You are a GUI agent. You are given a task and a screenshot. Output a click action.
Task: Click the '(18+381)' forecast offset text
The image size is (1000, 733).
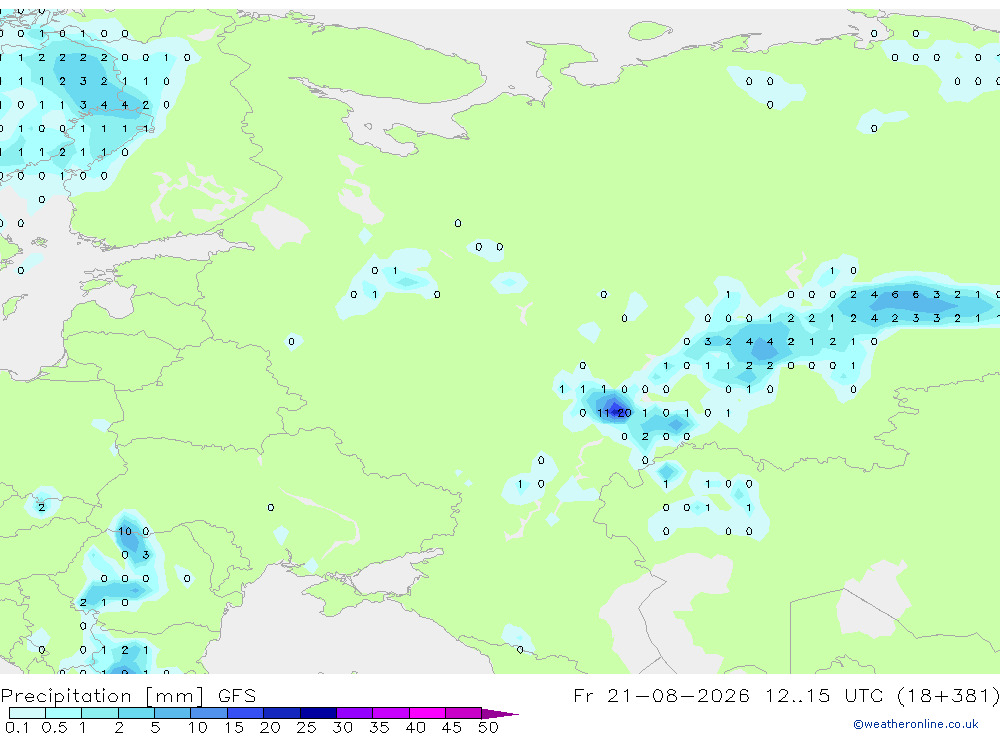click(x=948, y=695)
